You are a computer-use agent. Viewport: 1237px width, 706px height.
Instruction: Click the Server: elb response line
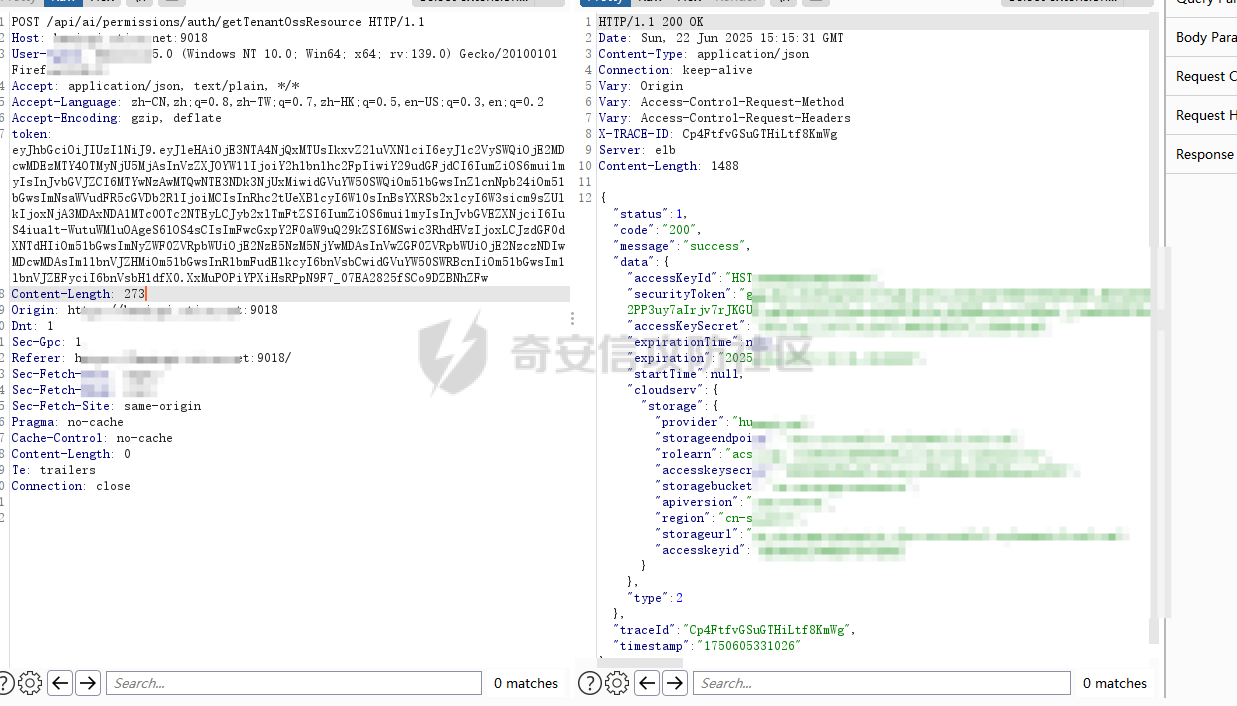[x=636, y=150]
